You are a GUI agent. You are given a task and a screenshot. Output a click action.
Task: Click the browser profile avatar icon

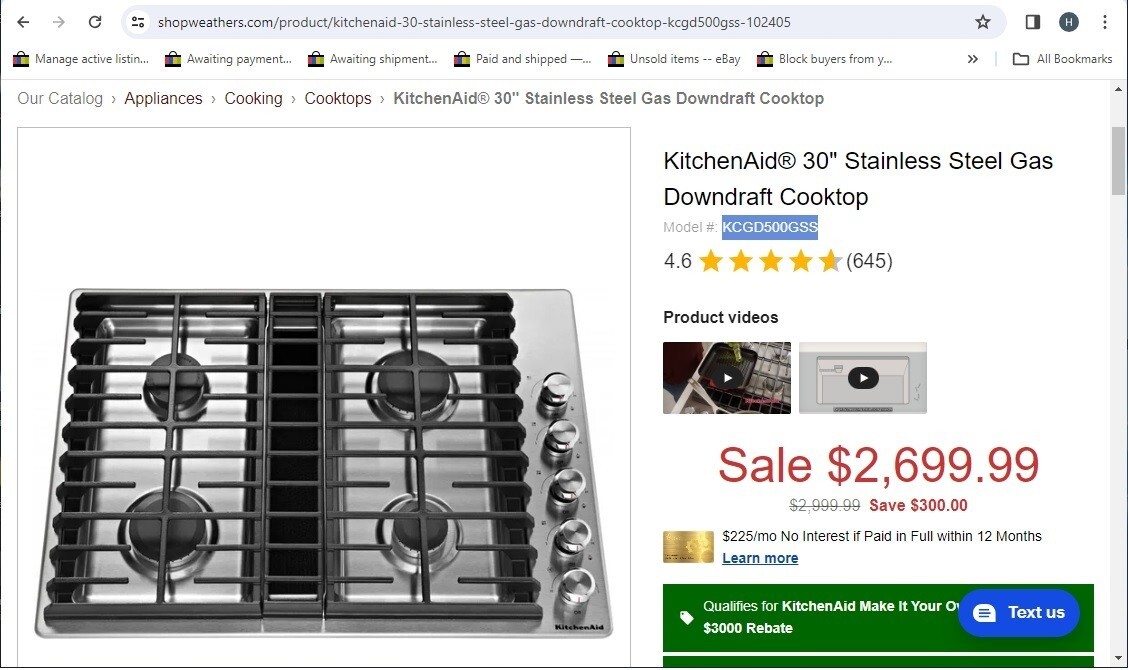pyautogui.click(x=1069, y=21)
